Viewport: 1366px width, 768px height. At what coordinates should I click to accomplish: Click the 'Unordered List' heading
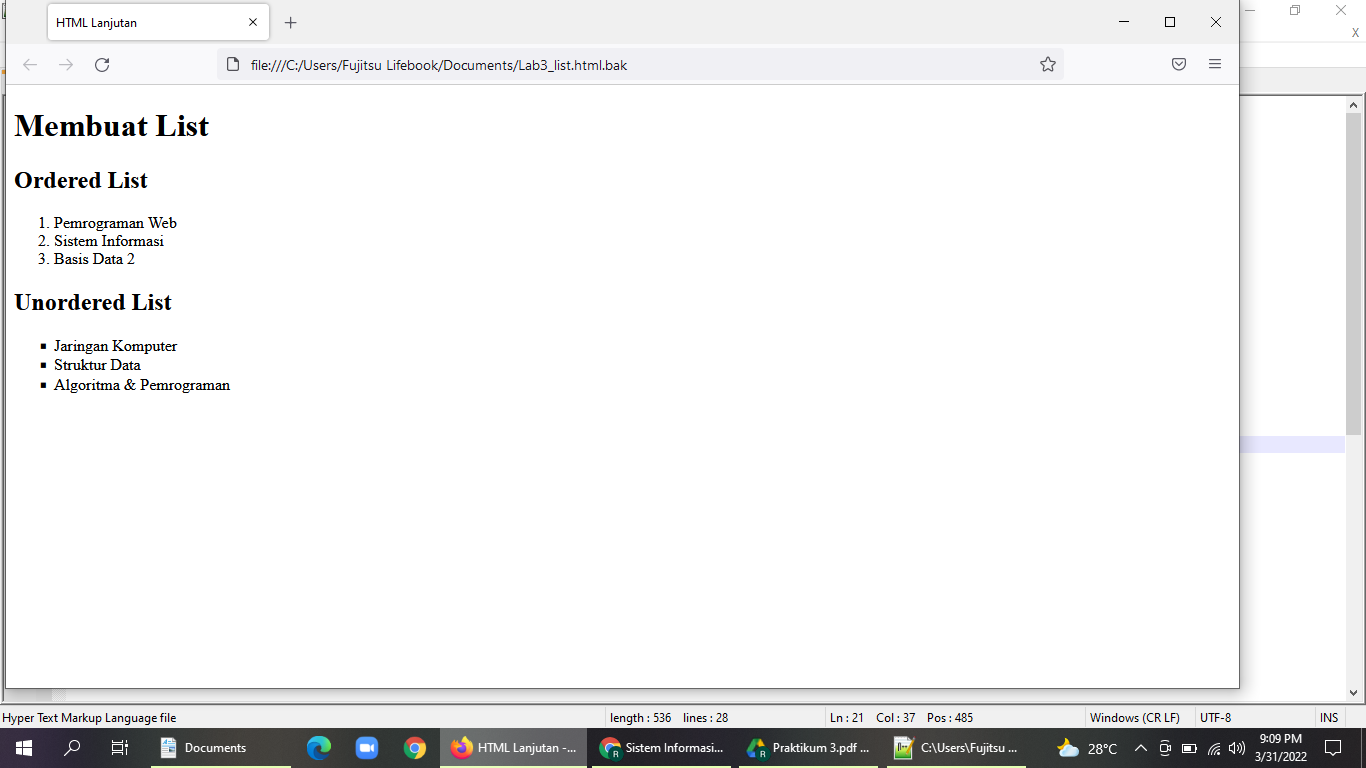pyautogui.click(x=93, y=302)
